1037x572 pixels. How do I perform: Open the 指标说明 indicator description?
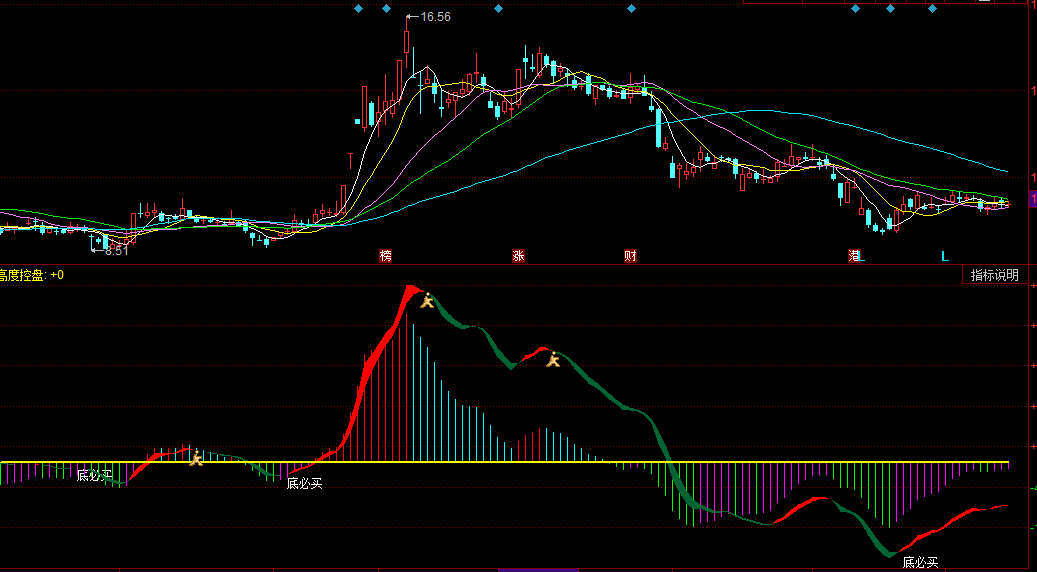tap(994, 275)
